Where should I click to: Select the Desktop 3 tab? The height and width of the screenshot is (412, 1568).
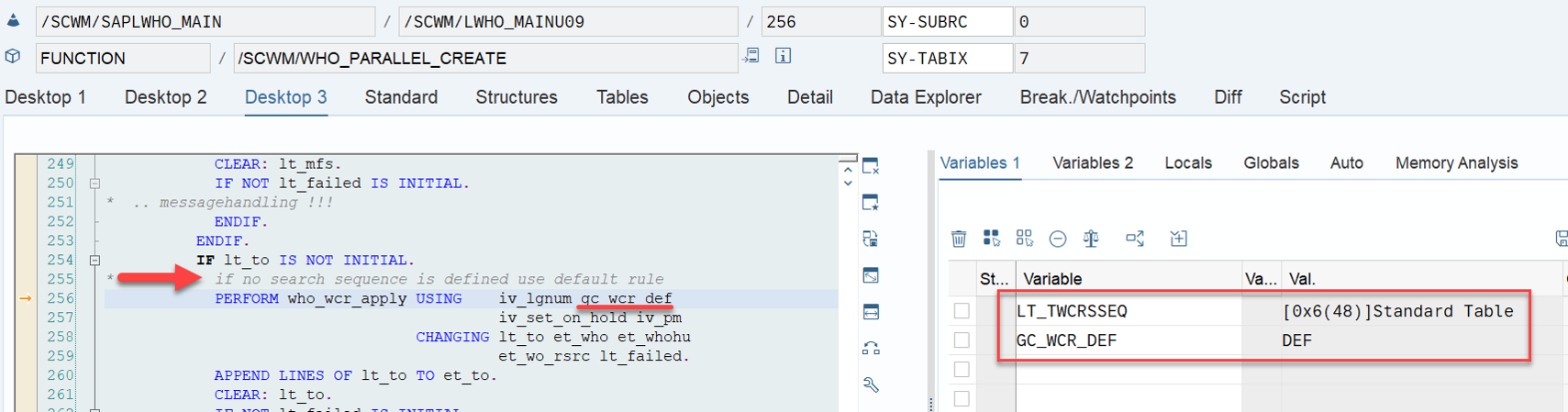[286, 97]
